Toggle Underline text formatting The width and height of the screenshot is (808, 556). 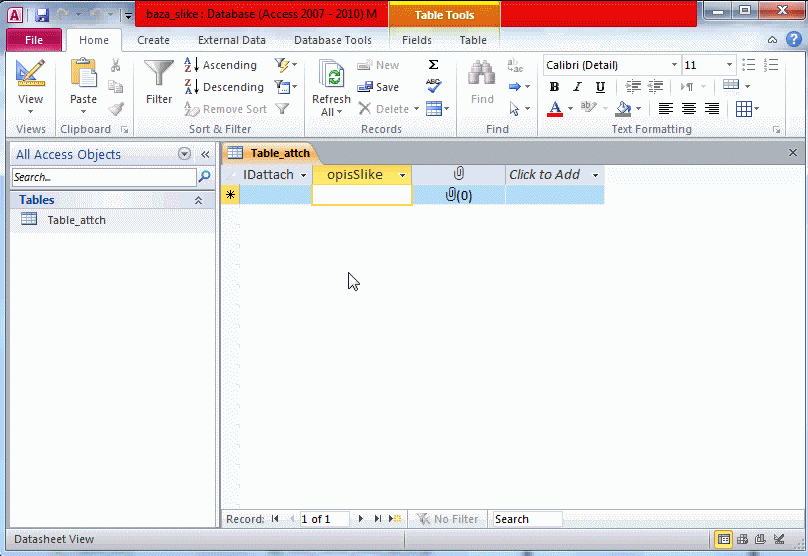[600, 87]
